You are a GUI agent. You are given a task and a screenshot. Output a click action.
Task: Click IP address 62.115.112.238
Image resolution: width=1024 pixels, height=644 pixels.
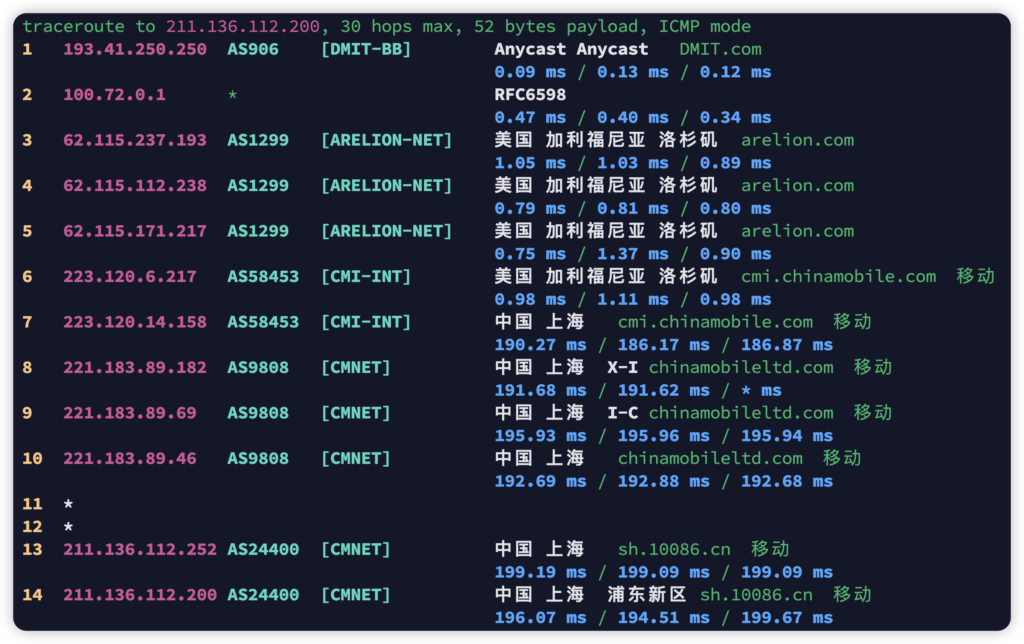click(135, 185)
